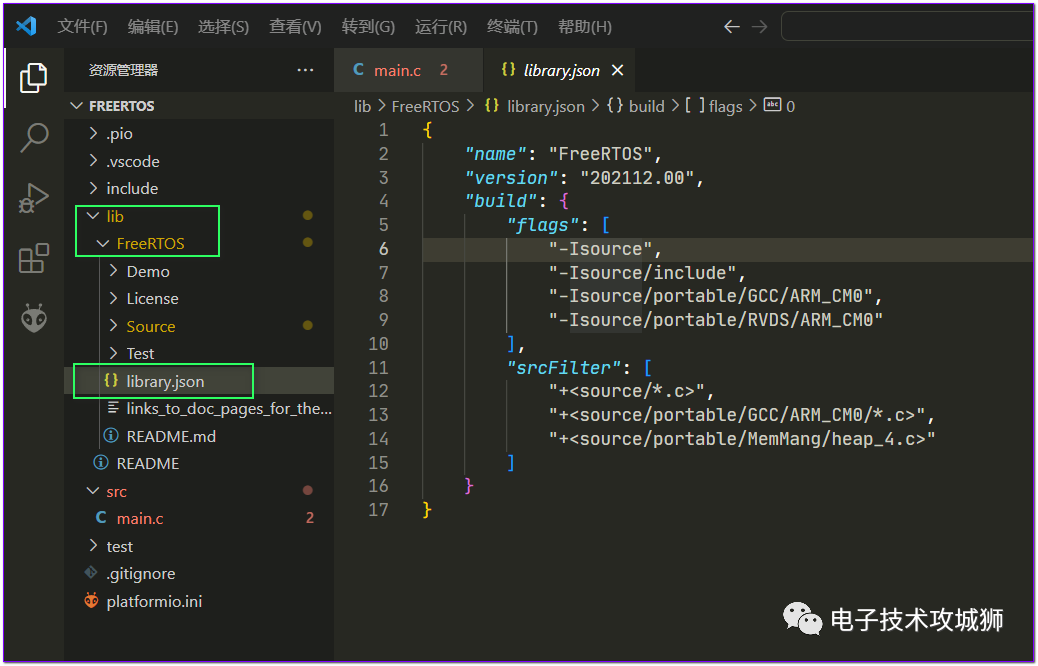Open the Search view icon
This screenshot has height=666, width=1038.
34,138
